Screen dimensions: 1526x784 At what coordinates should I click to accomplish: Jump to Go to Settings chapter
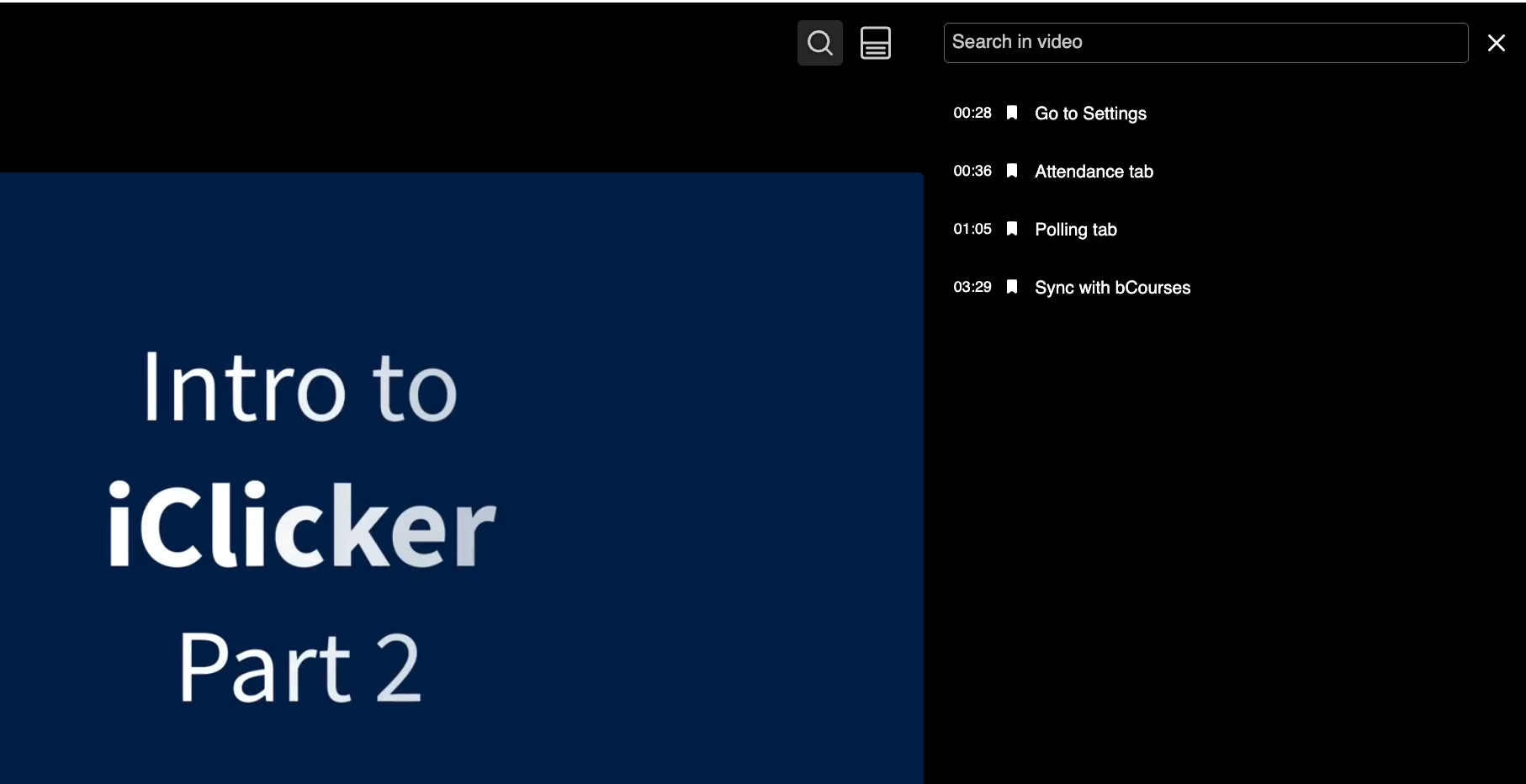(x=1090, y=114)
